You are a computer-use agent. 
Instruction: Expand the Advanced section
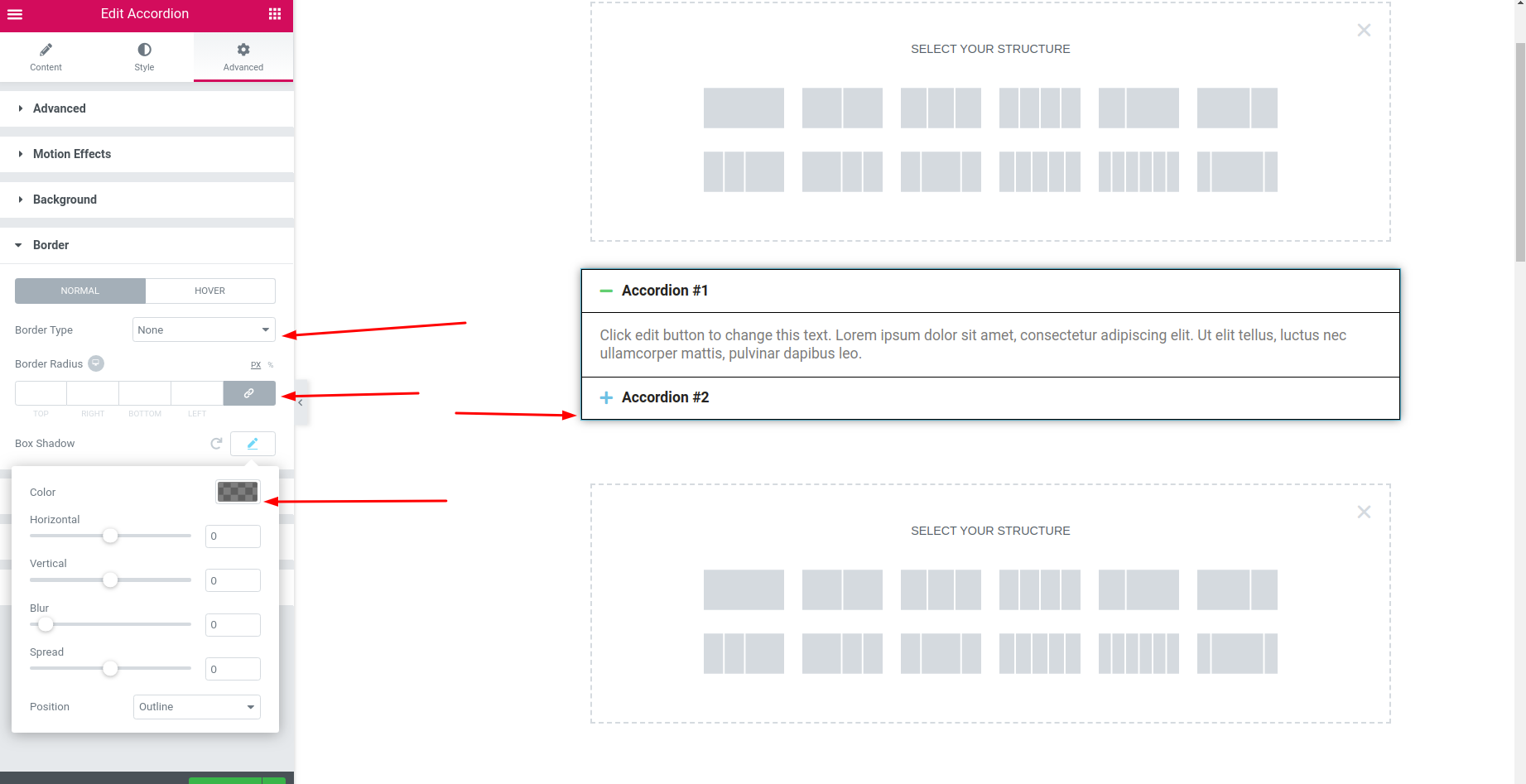[147, 108]
